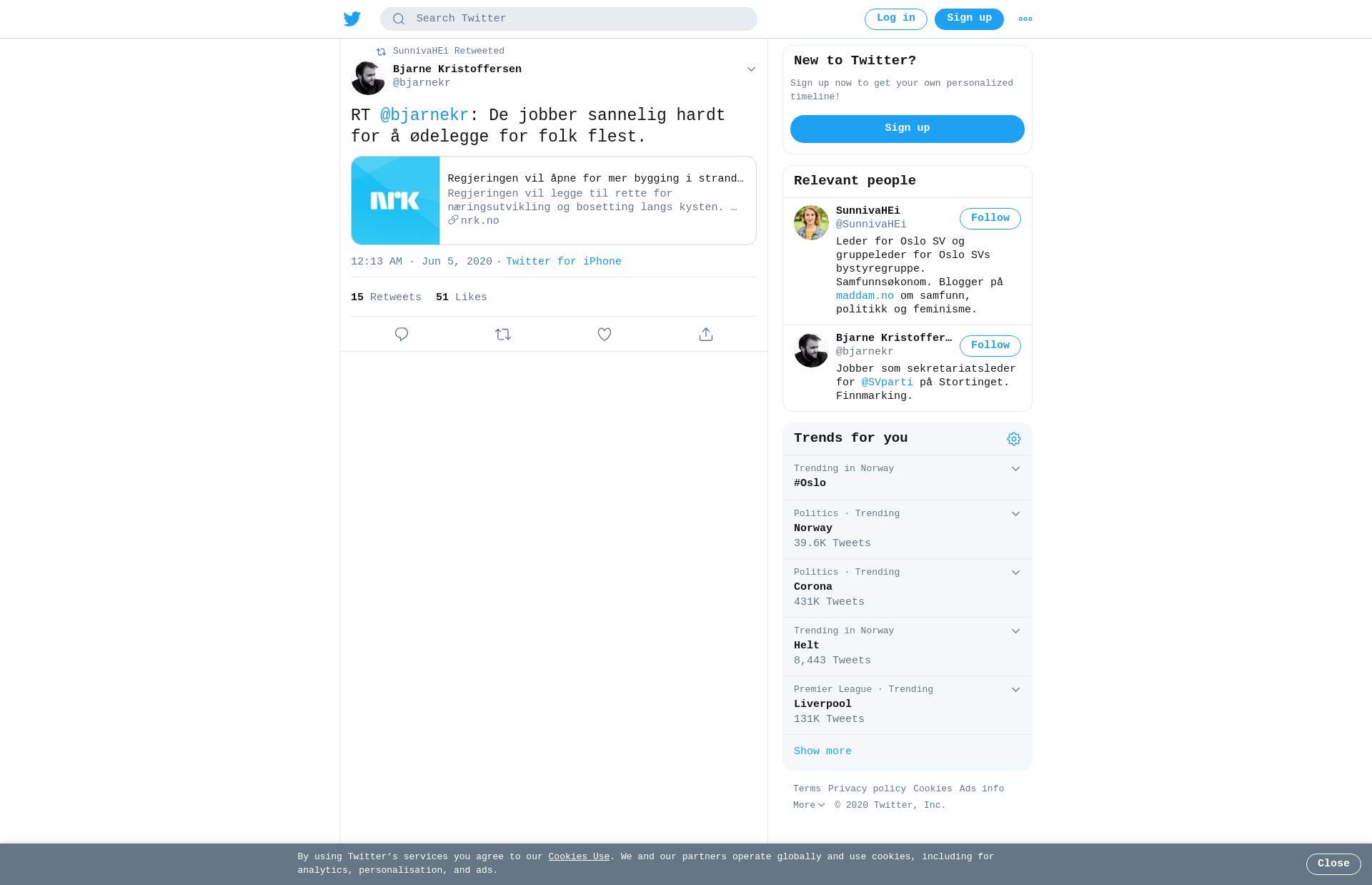Click the Twitter bird home logo
This screenshot has width=1372, height=885.
coord(352,19)
